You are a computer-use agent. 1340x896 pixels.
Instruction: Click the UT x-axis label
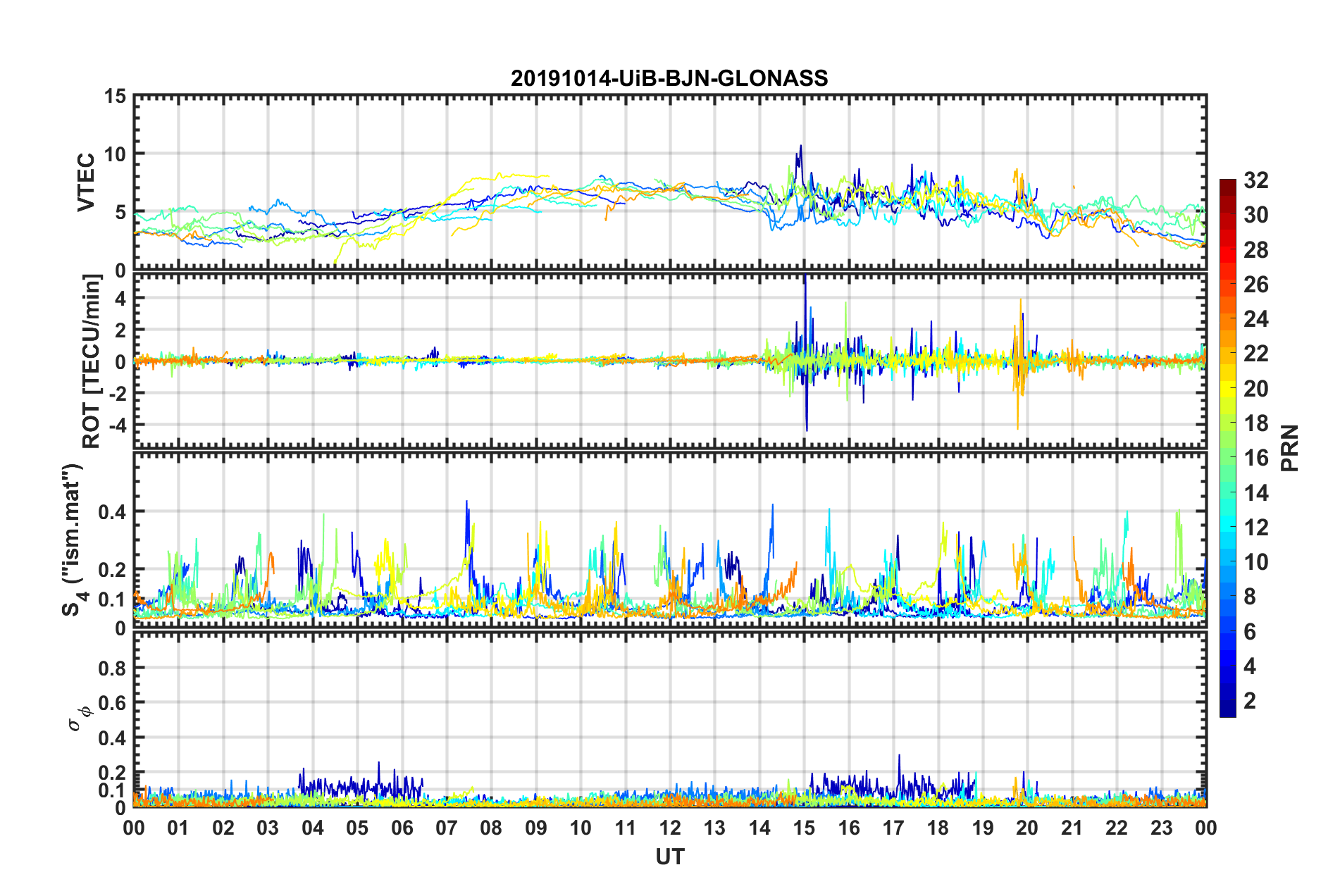coord(670,857)
